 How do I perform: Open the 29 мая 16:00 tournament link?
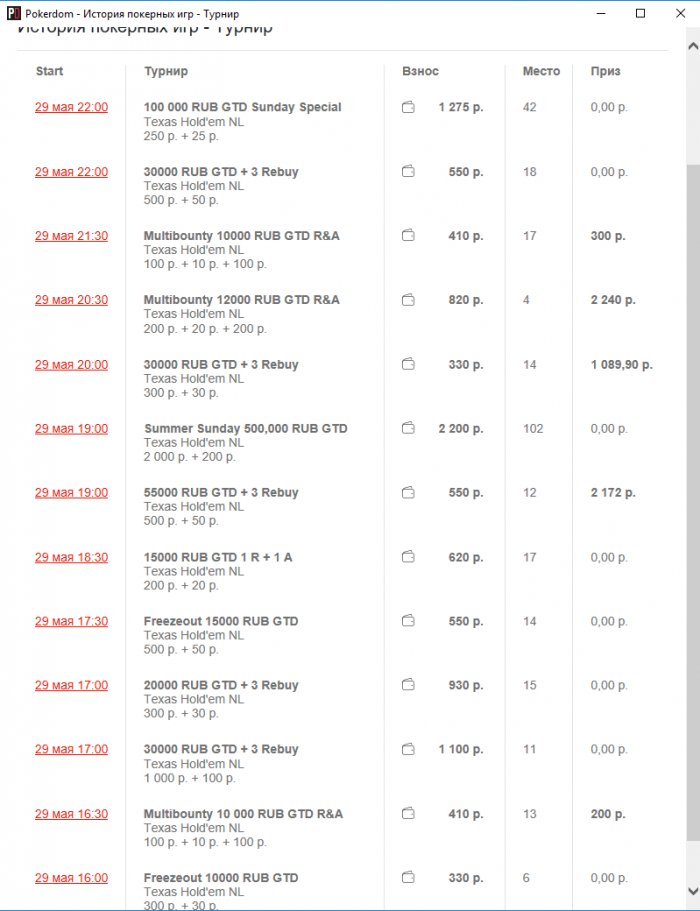(x=71, y=878)
